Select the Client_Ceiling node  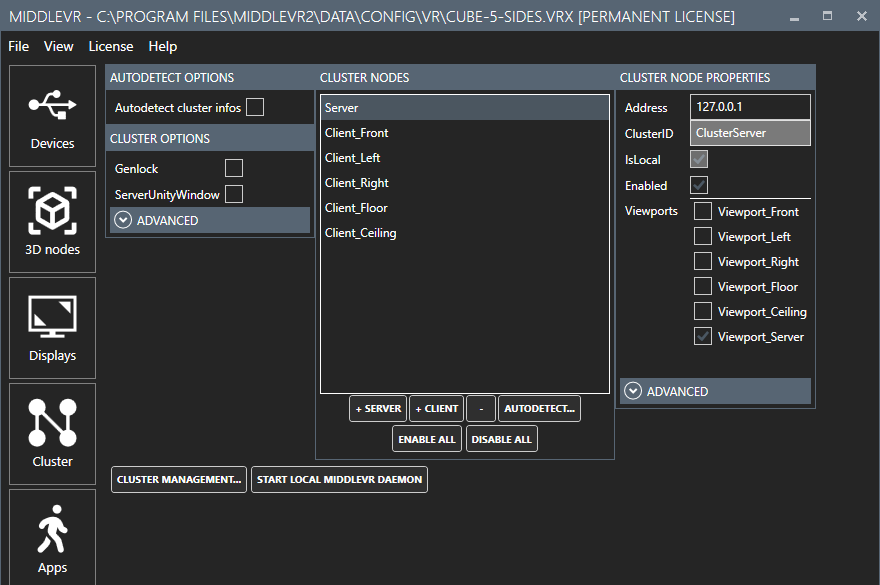pos(465,233)
